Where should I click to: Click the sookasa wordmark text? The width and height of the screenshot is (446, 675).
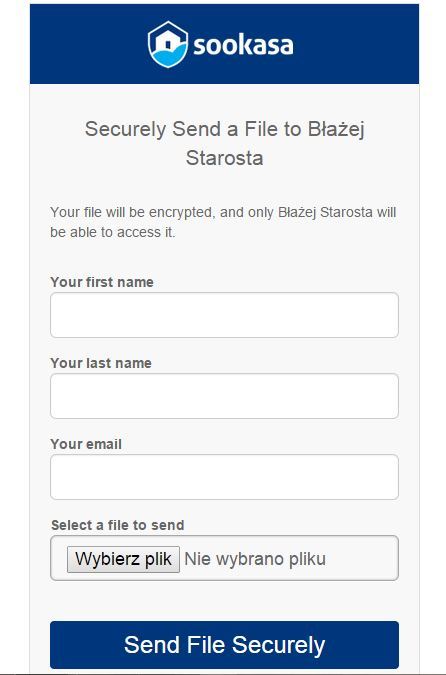coord(243,45)
